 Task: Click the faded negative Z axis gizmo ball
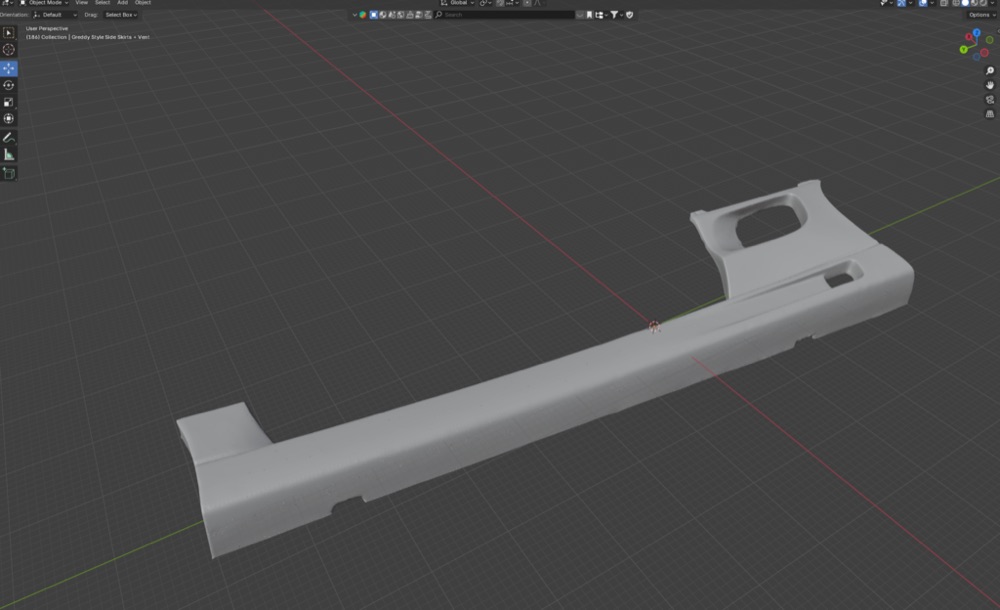pyautogui.click(x=976, y=57)
